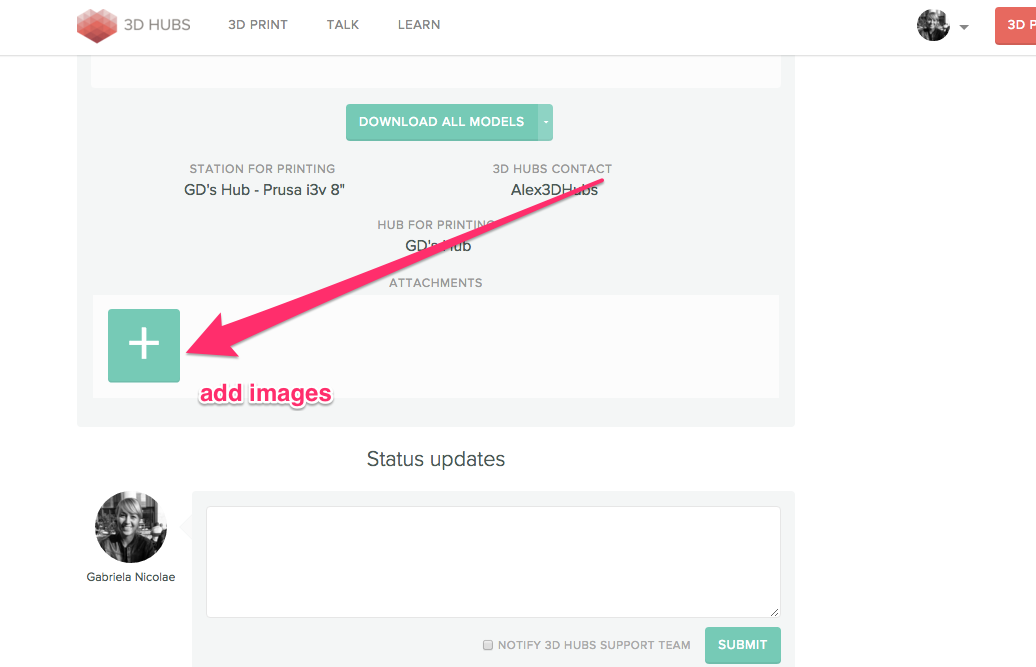1036x667 pixels.
Task: Click the plus icon to add attachments
Action: [144, 345]
